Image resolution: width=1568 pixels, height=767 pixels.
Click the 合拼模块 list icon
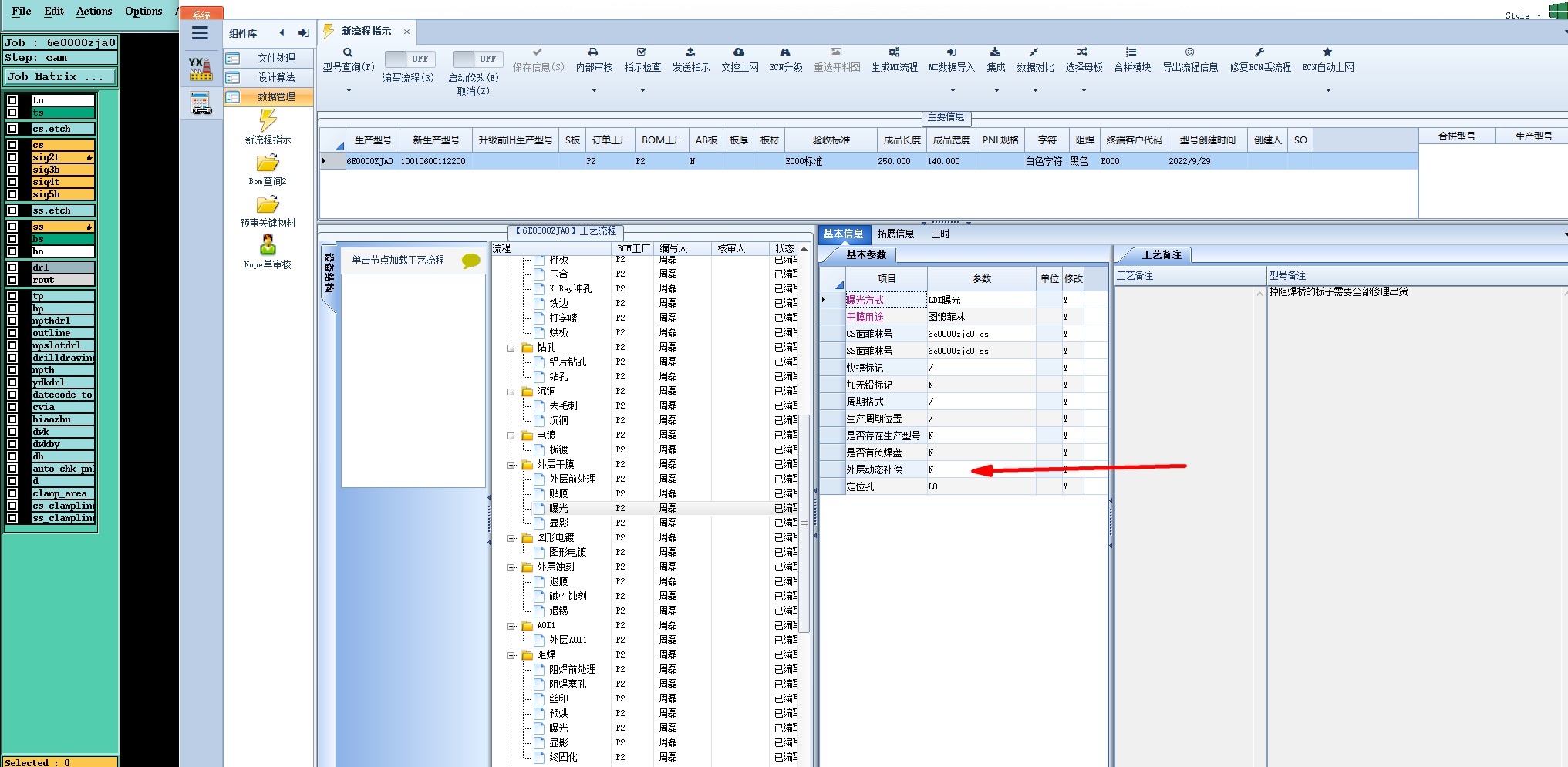pos(1131,52)
